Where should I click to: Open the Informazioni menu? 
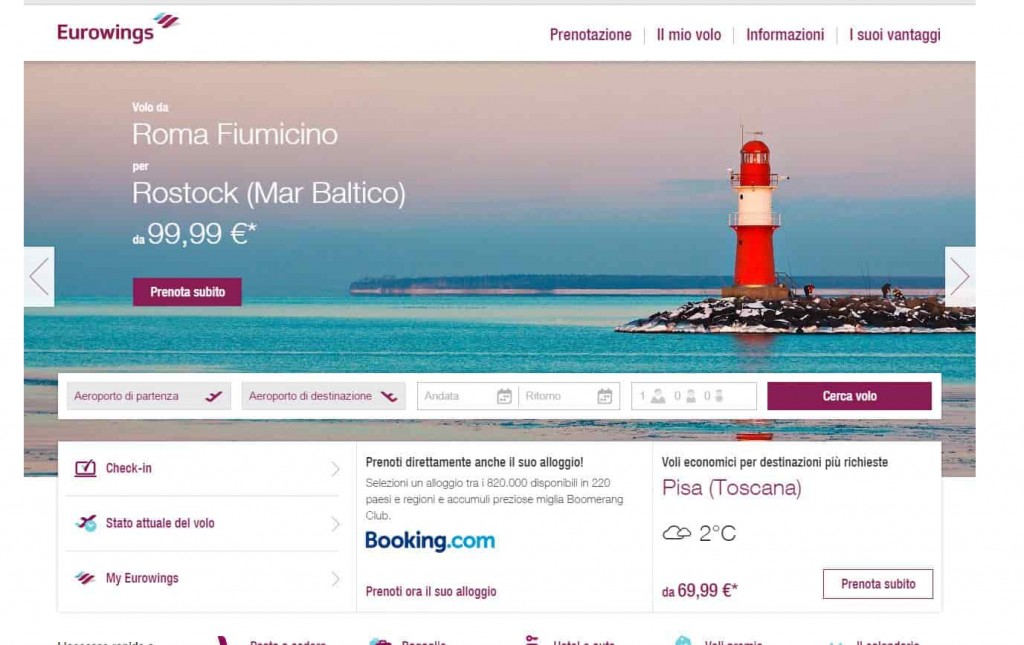tap(785, 35)
